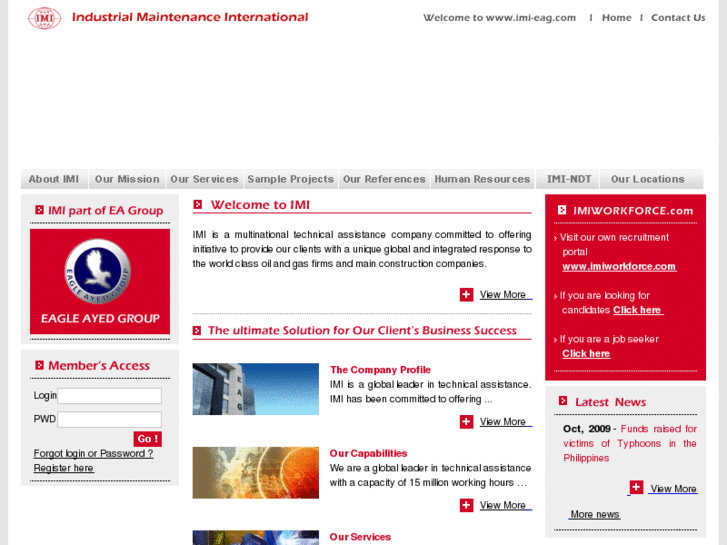Submit login with the Go ! button
Screen dimensions: 727x545
[147, 439]
